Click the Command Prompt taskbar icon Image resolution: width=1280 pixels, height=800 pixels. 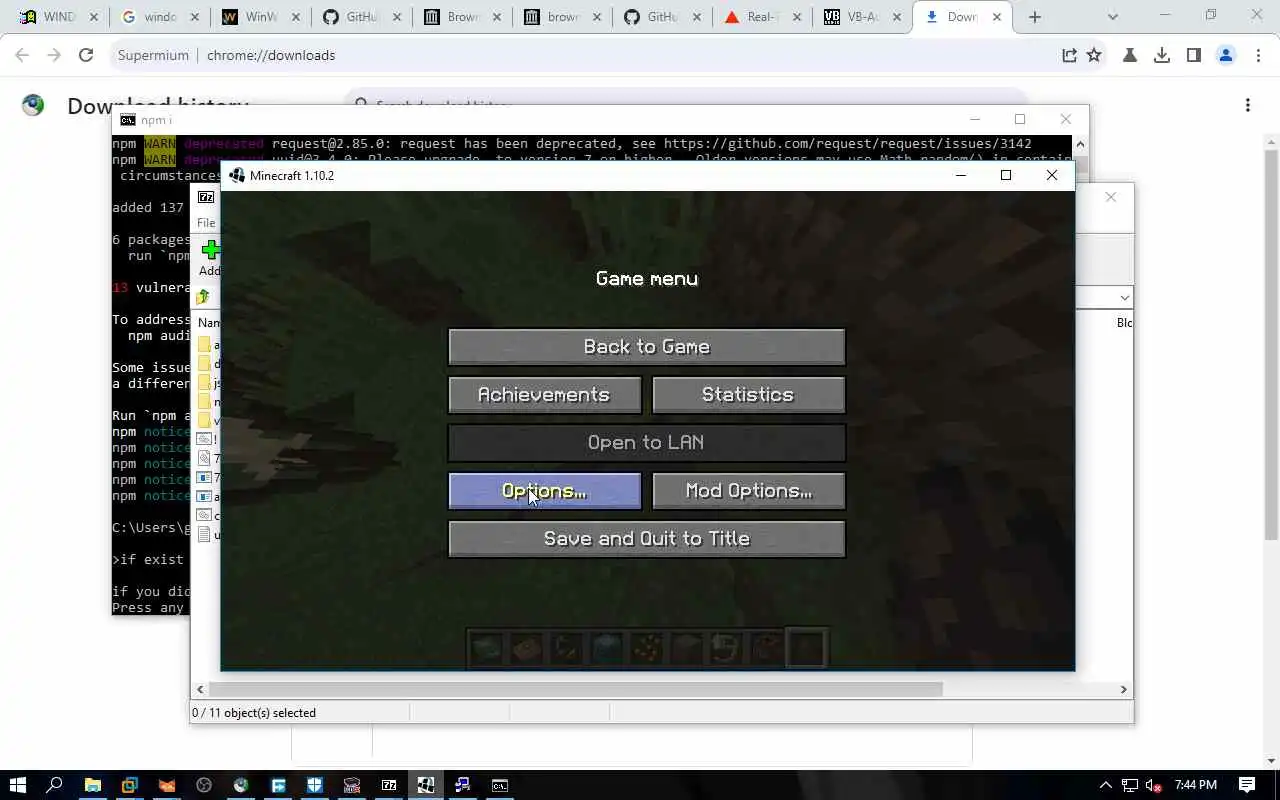[500, 785]
